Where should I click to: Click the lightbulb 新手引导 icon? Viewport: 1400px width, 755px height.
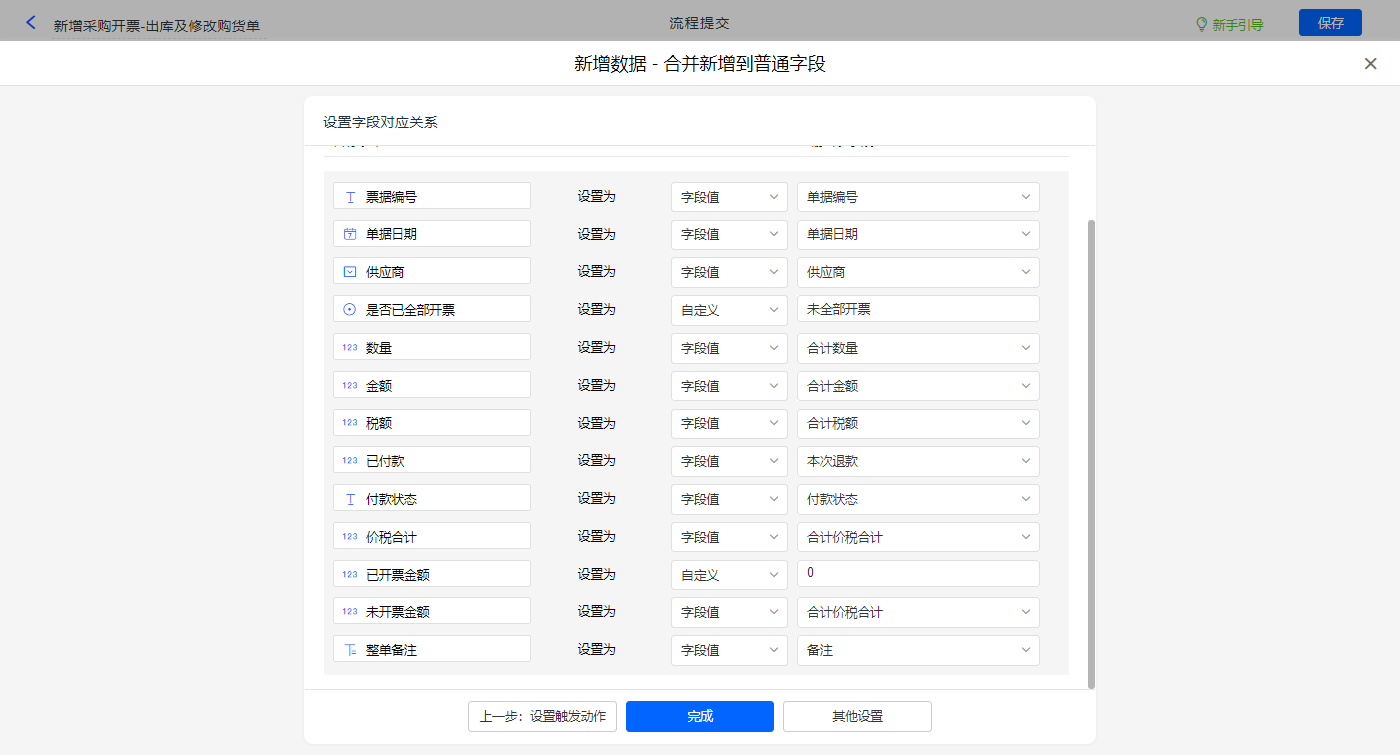(1202, 24)
